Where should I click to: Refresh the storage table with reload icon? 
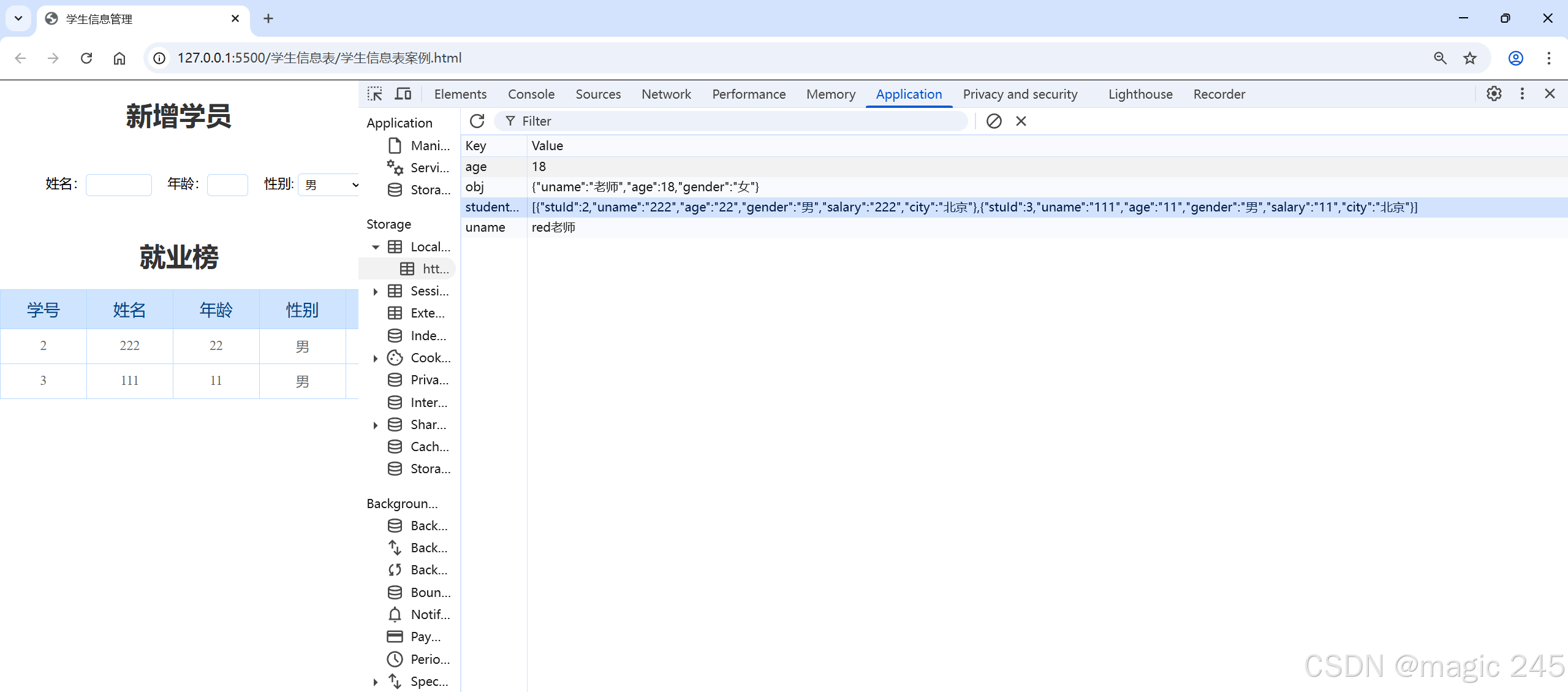tap(477, 121)
